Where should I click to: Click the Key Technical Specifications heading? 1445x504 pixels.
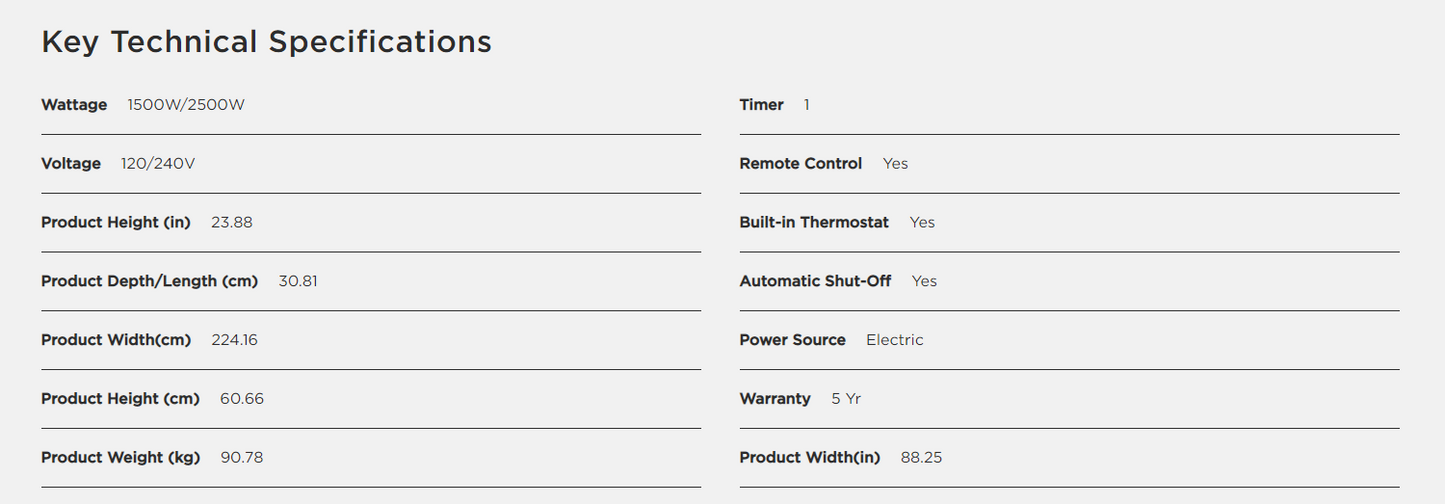pos(266,42)
